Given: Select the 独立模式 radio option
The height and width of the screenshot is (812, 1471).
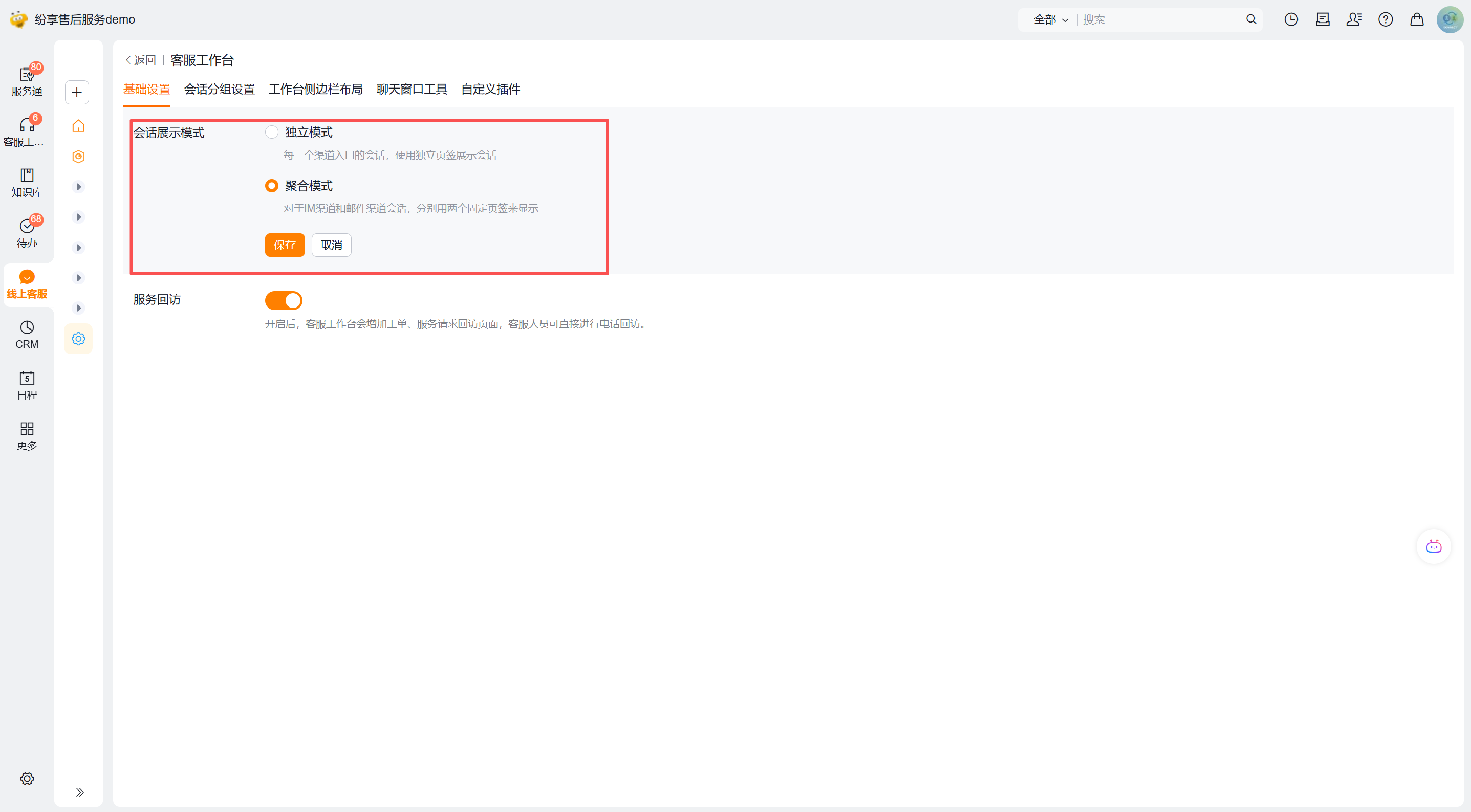Looking at the screenshot, I should point(272,132).
